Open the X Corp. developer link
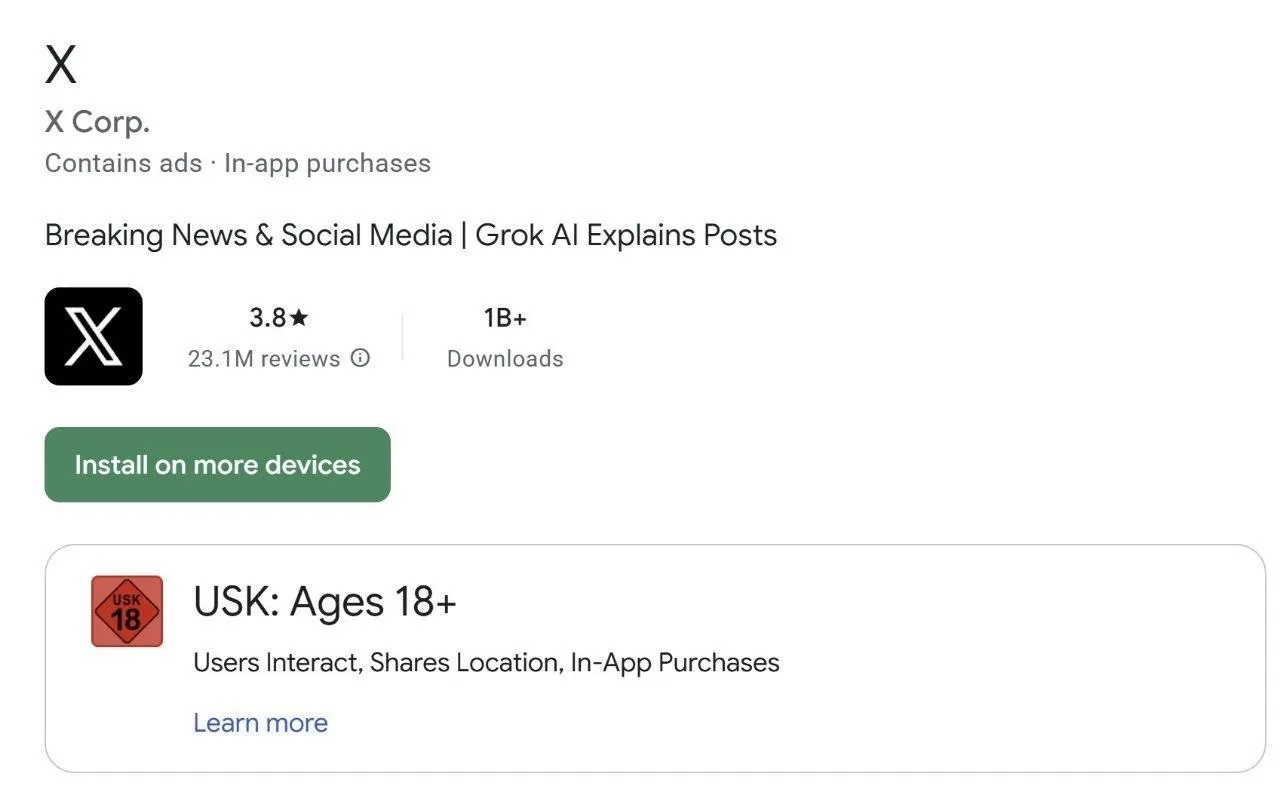The width and height of the screenshot is (1280, 797). 97,122
